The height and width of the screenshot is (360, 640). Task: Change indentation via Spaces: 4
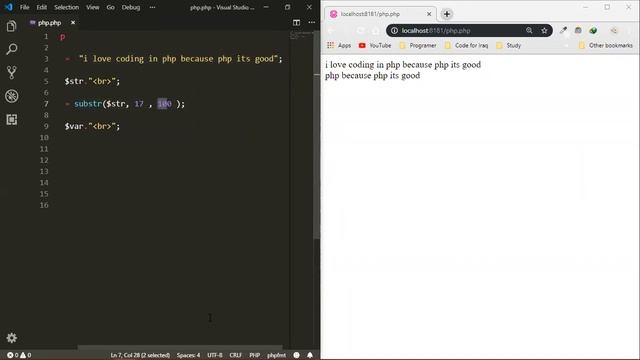(x=188, y=355)
